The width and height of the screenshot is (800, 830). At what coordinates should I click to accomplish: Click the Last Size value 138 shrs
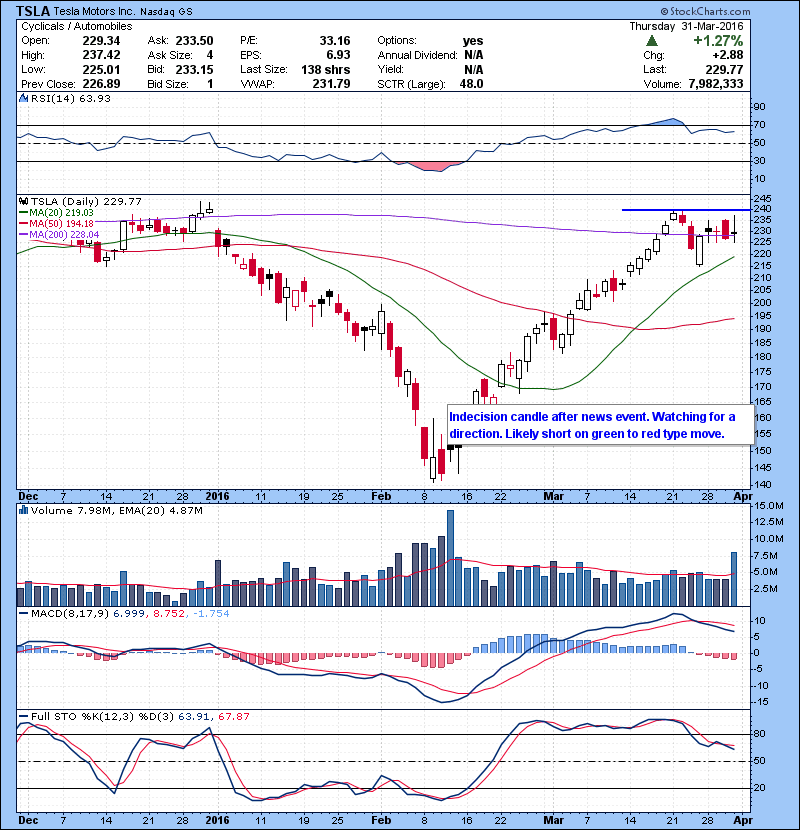click(x=326, y=70)
